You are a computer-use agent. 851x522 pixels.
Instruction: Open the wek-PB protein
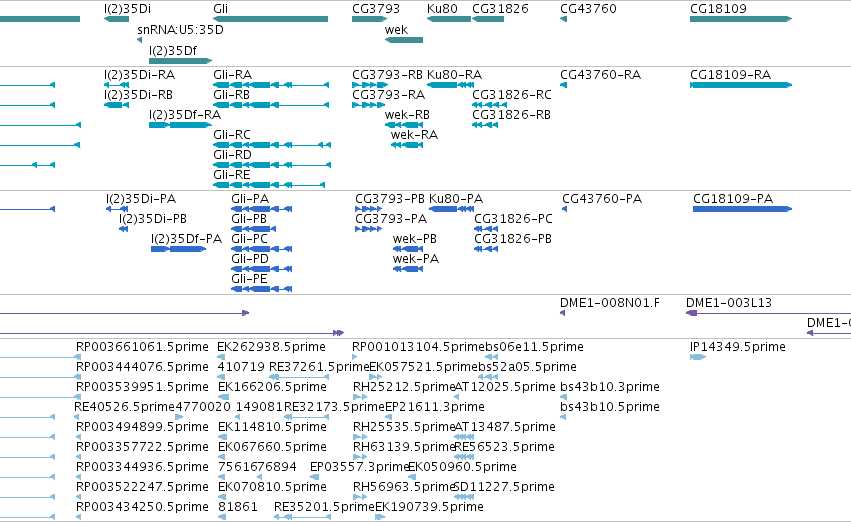(415, 239)
